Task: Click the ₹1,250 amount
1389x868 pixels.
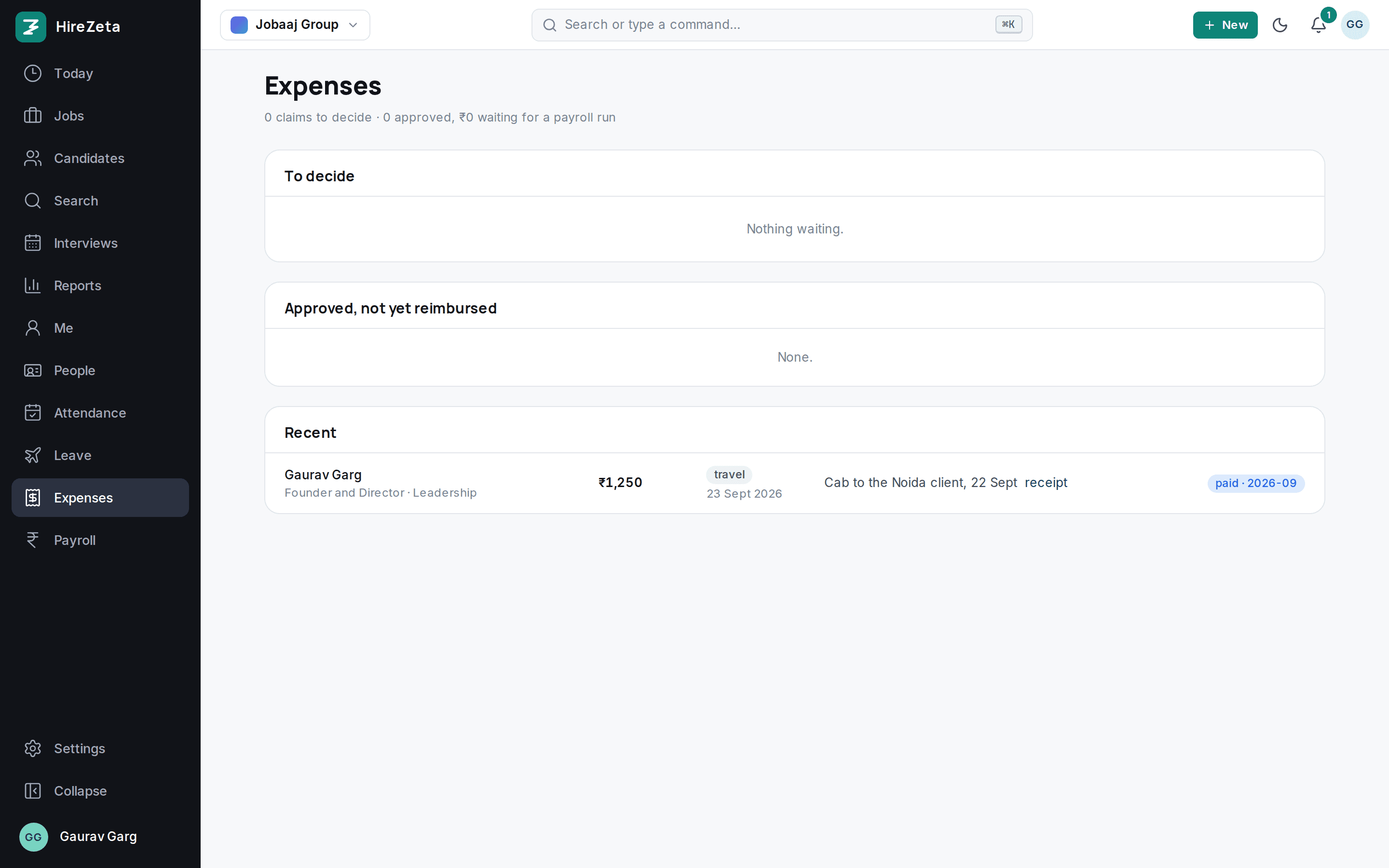Action: click(x=620, y=483)
